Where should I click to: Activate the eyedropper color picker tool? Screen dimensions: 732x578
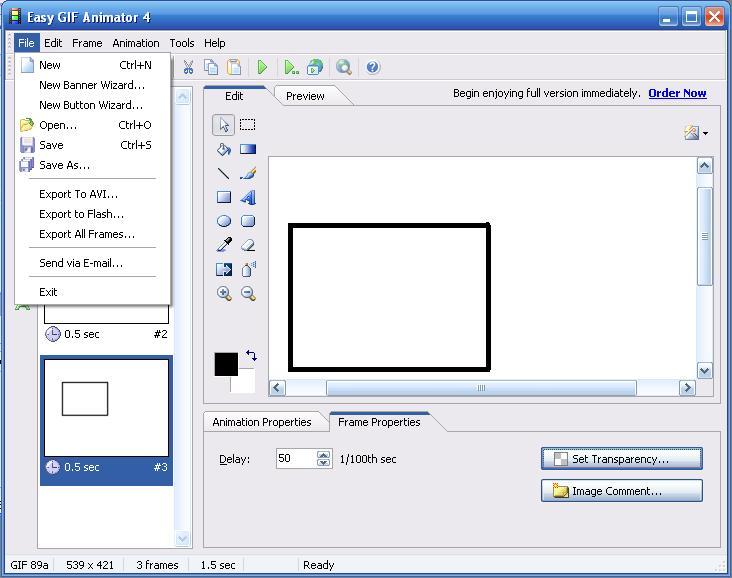coord(224,245)
